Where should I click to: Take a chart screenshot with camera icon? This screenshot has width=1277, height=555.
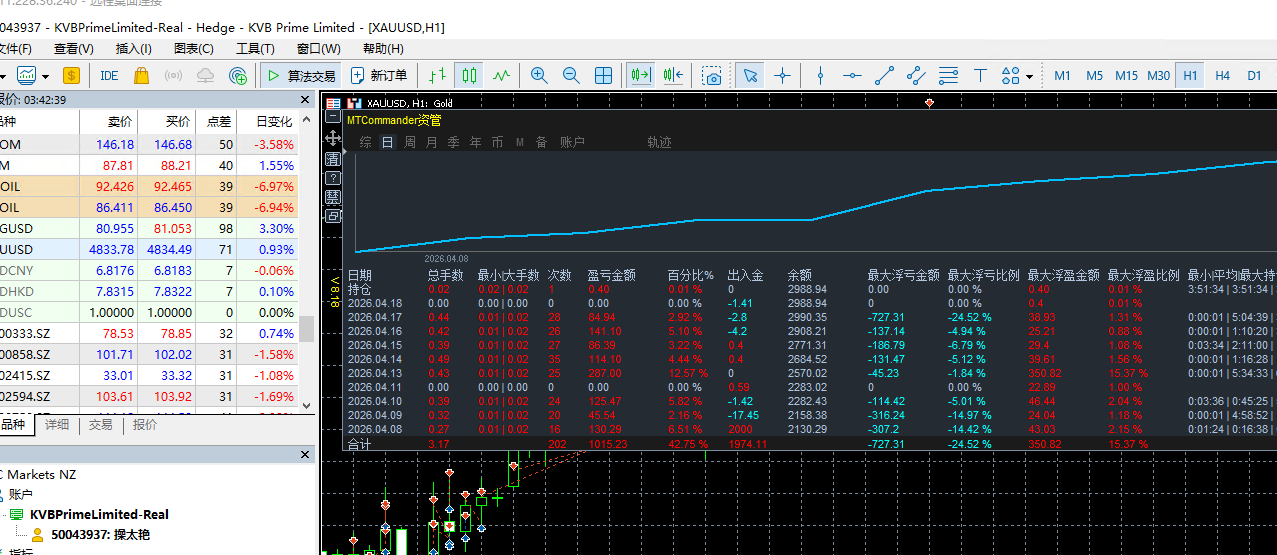tap(711, 75)
